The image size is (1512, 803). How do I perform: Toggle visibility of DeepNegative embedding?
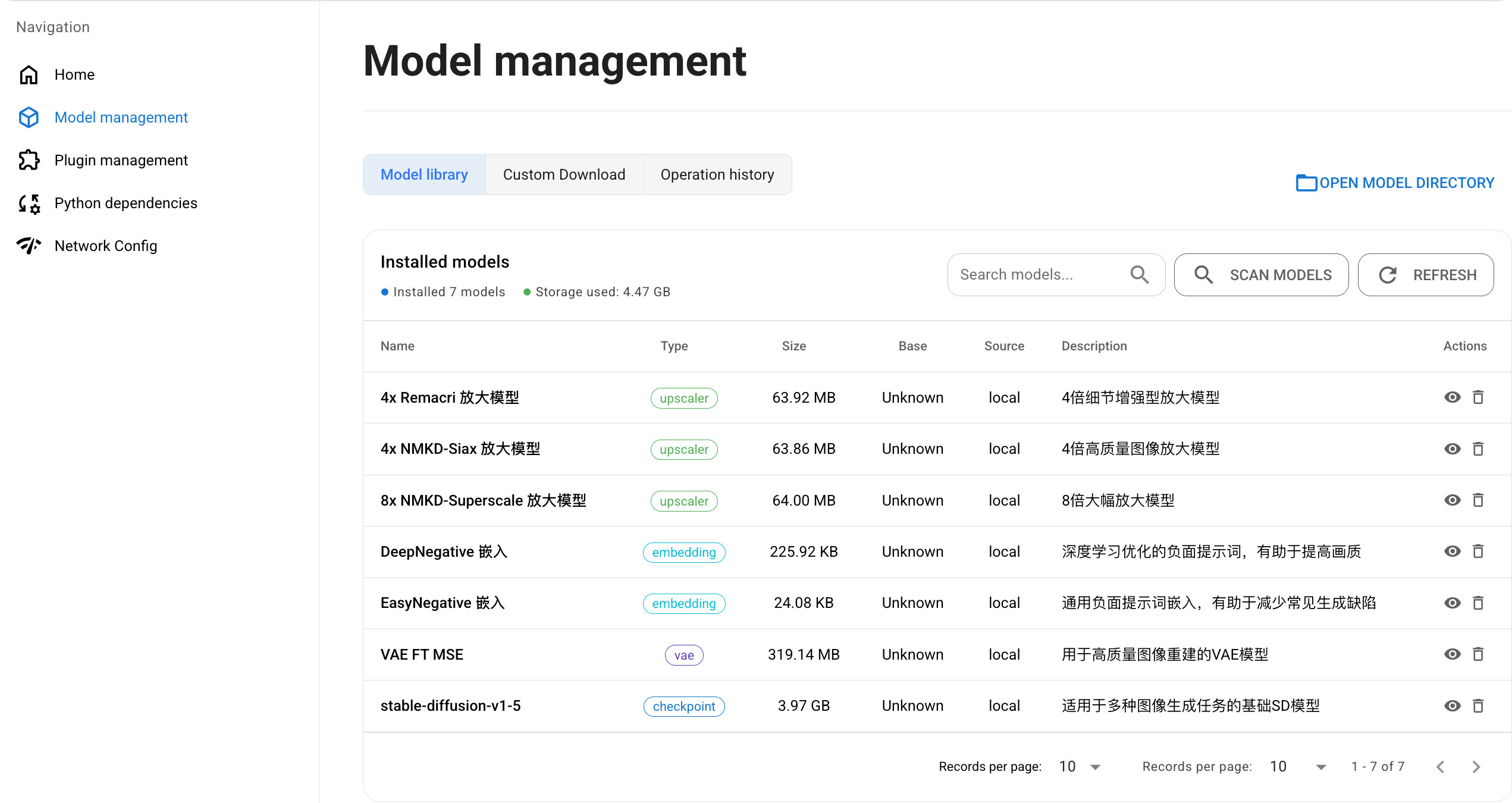tap(1452, 551)
